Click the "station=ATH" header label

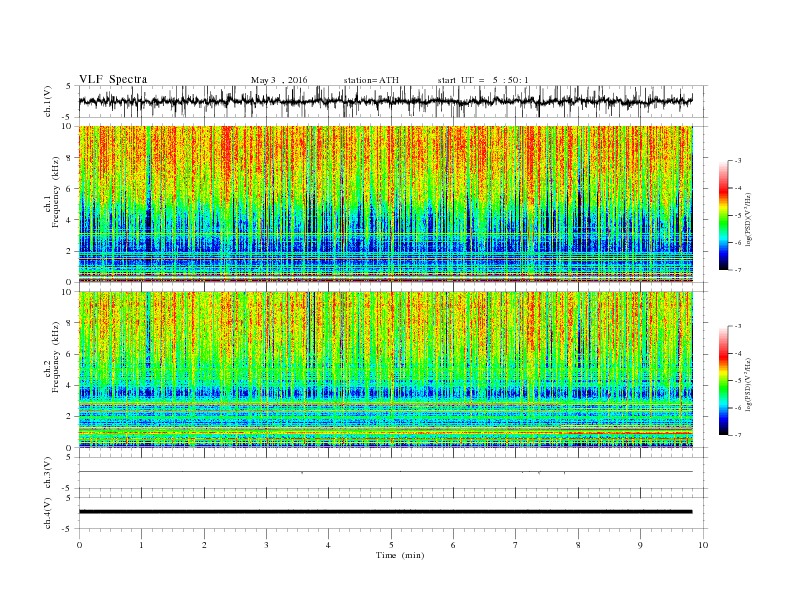pos(371,80)
